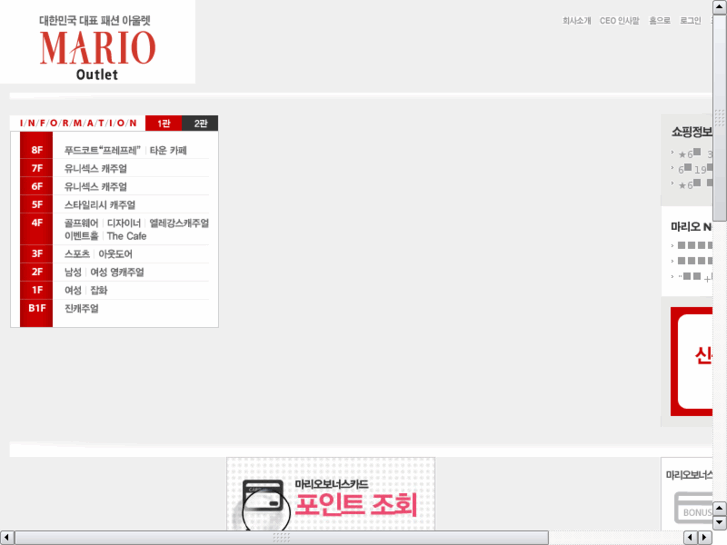The height and width of the screenshot is (545, 727).
Task: Click the lower vertical scrollbar's up arrow
Action: pos(720,508)
